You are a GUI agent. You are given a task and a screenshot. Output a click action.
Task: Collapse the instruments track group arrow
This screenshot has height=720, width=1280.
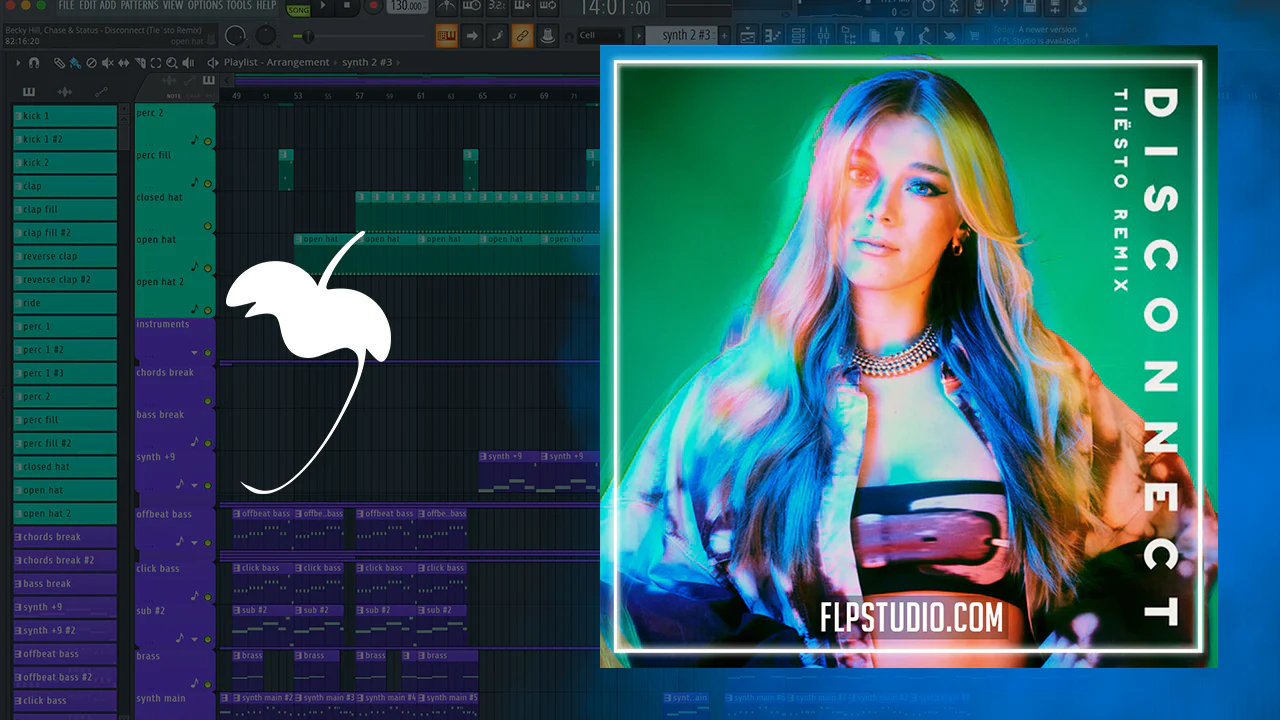tap(194, 353)
